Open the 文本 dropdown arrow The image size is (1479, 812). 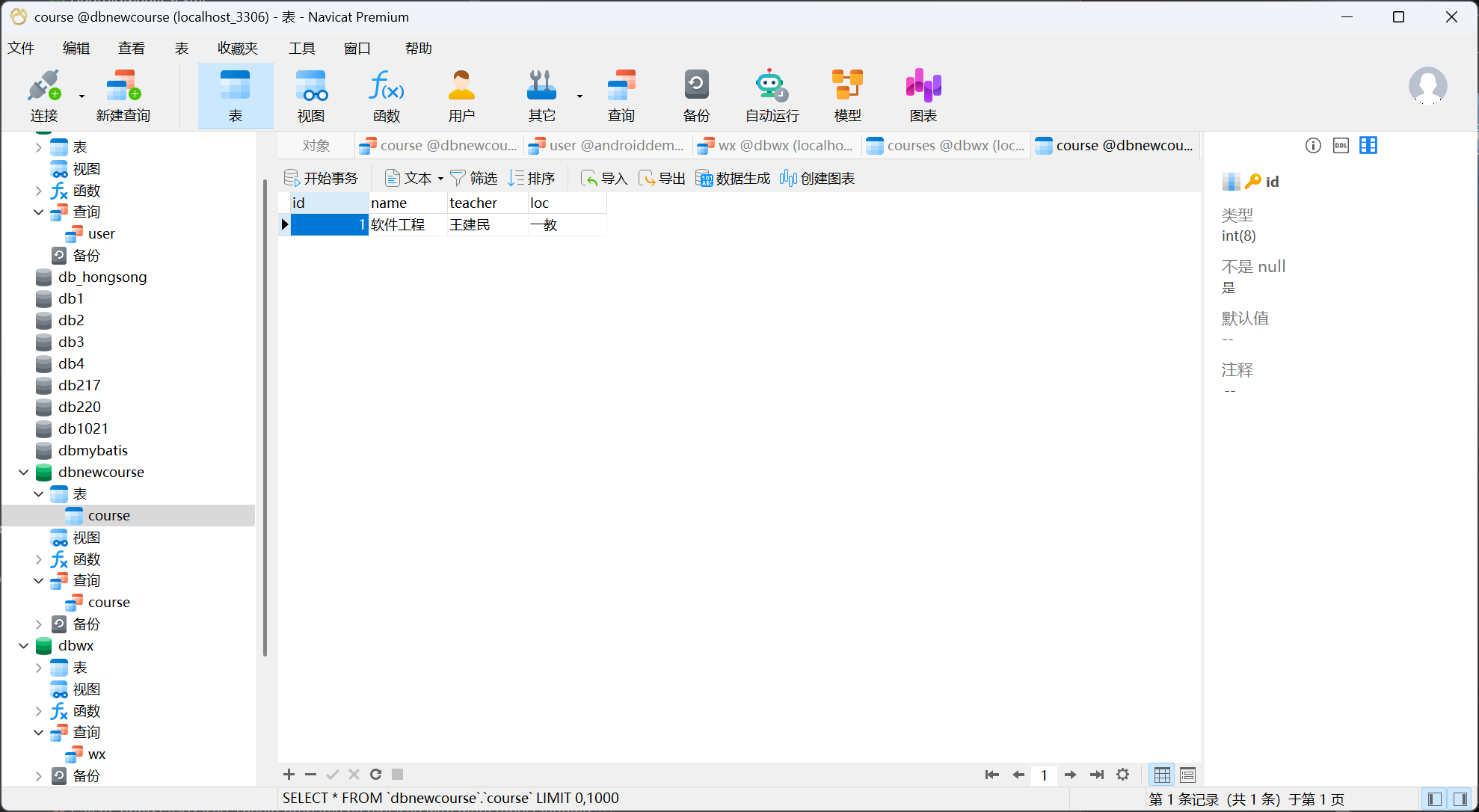pos(440,179)
